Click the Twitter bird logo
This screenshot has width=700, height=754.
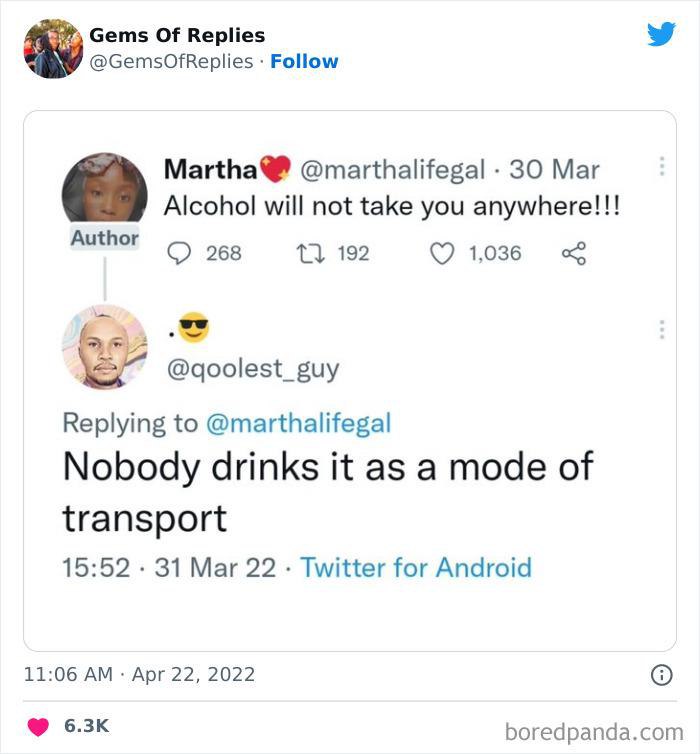(661, 35)
